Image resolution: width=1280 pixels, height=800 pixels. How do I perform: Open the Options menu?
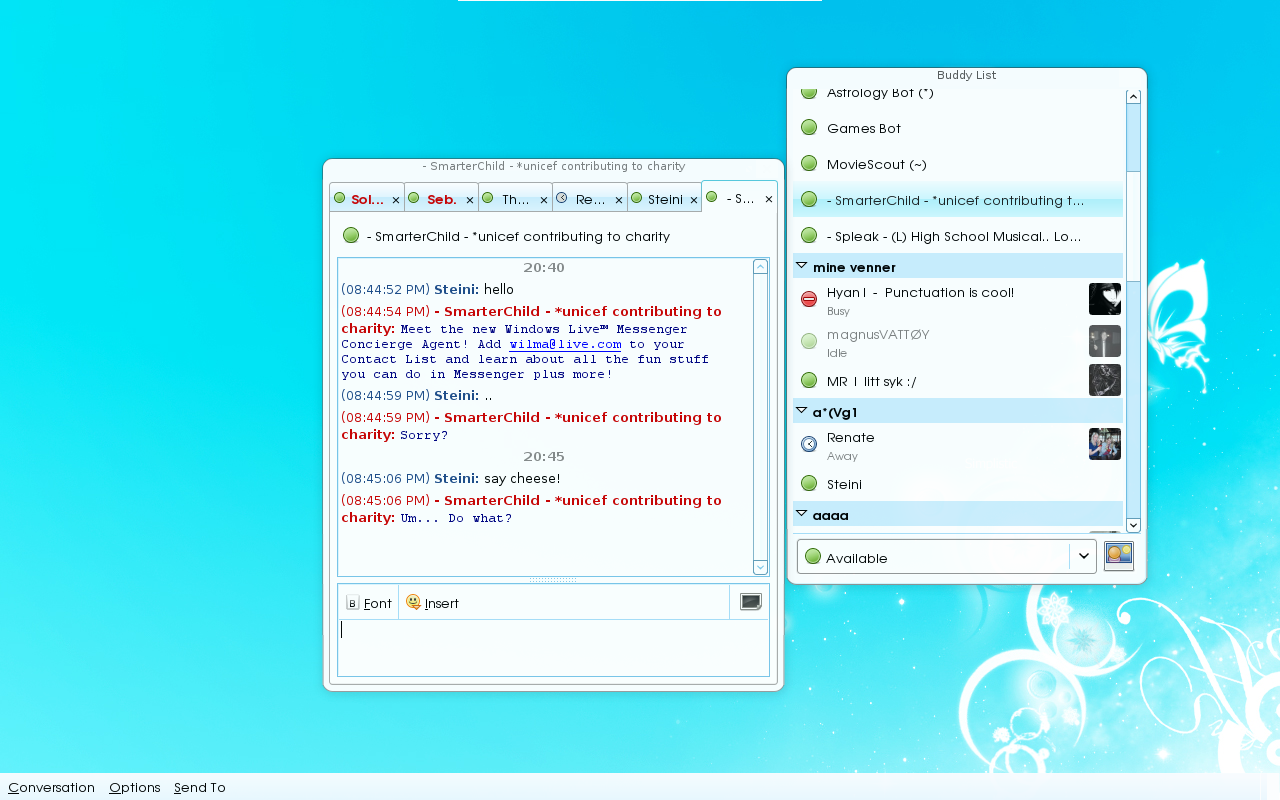pos(135,787)
